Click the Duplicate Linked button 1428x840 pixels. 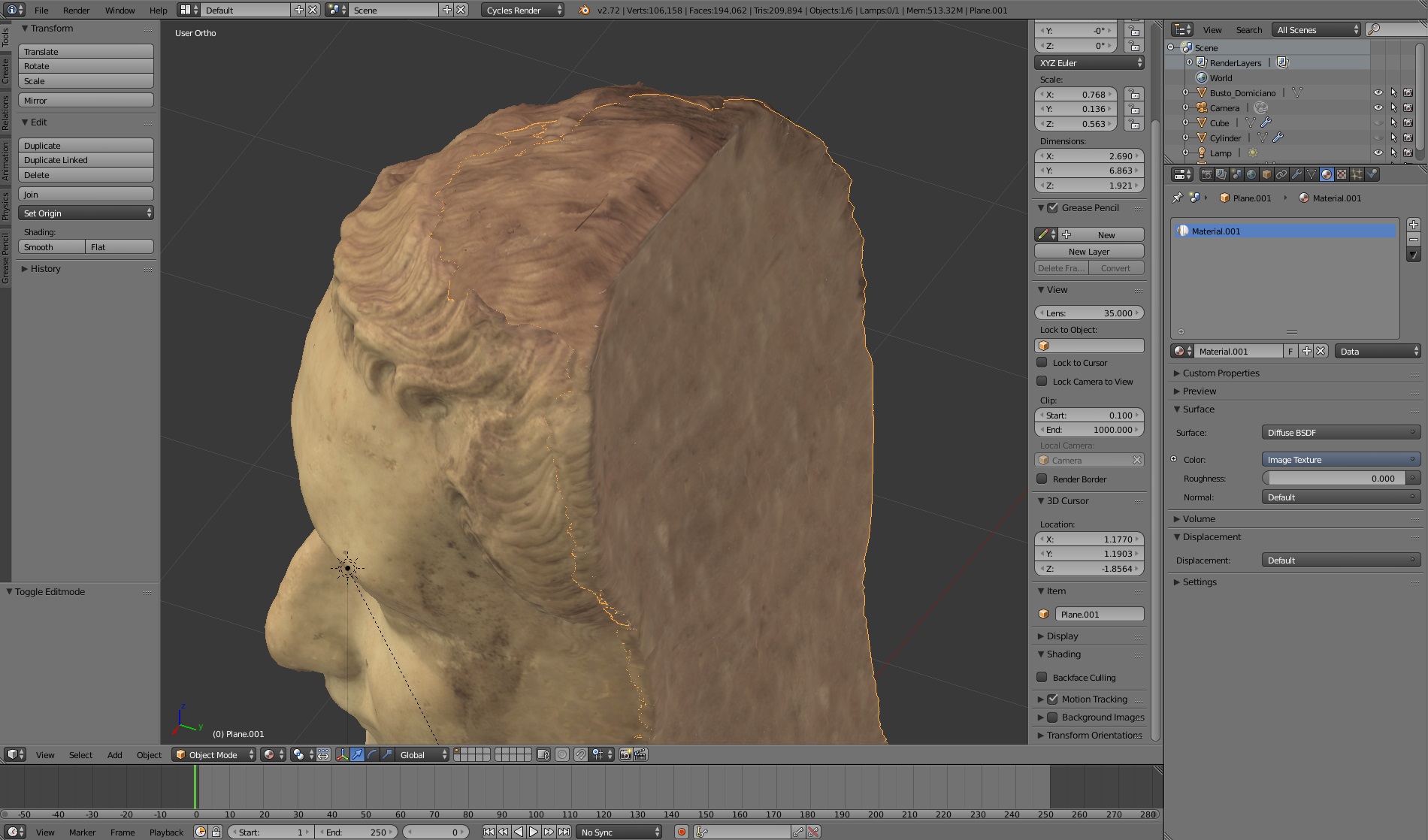pyautogui.click(x=86, y=160)
